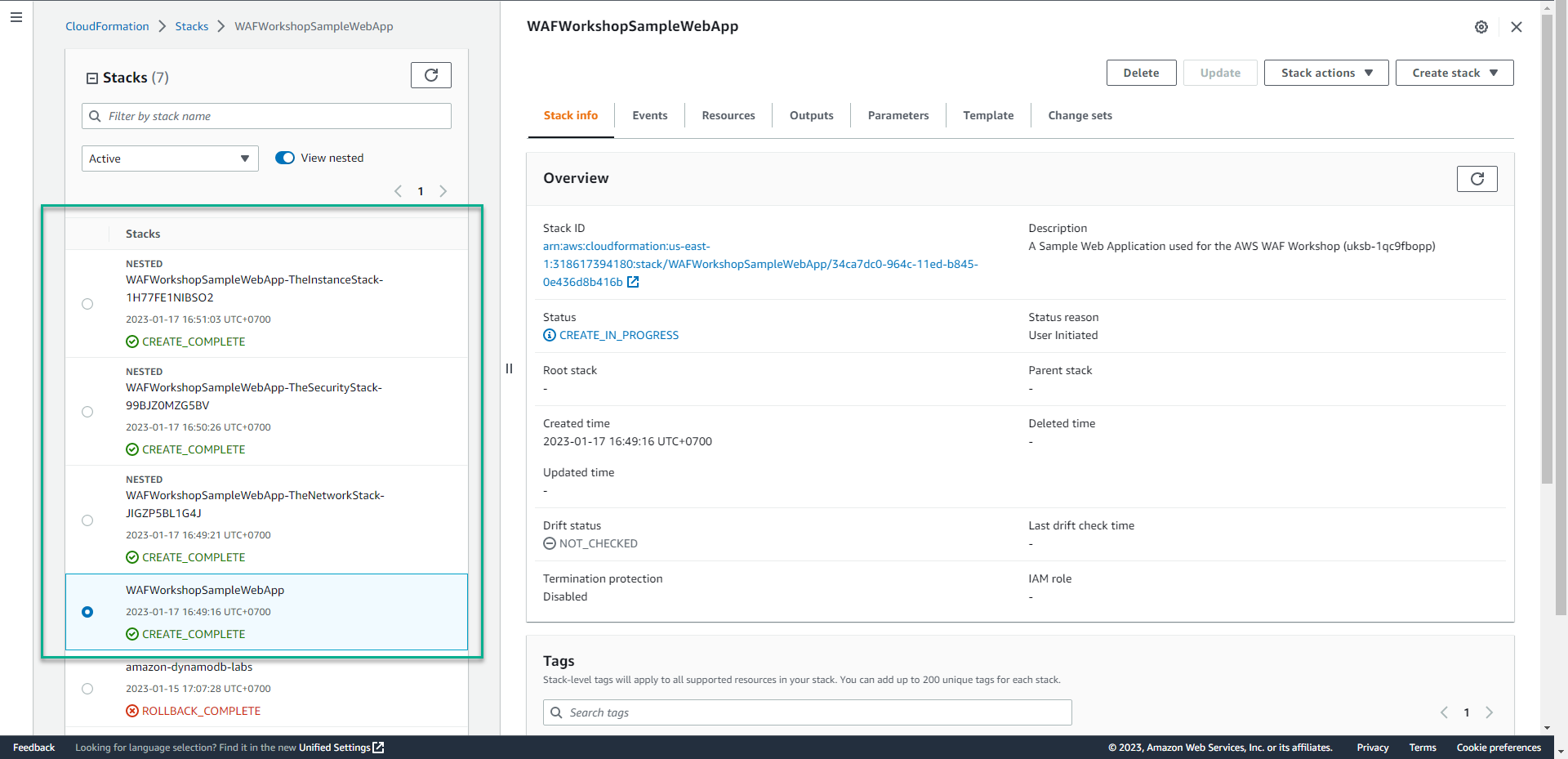Open the CloudFormation breadcrumb link
The image size is (1568, 759).
[x=107, y=26]
